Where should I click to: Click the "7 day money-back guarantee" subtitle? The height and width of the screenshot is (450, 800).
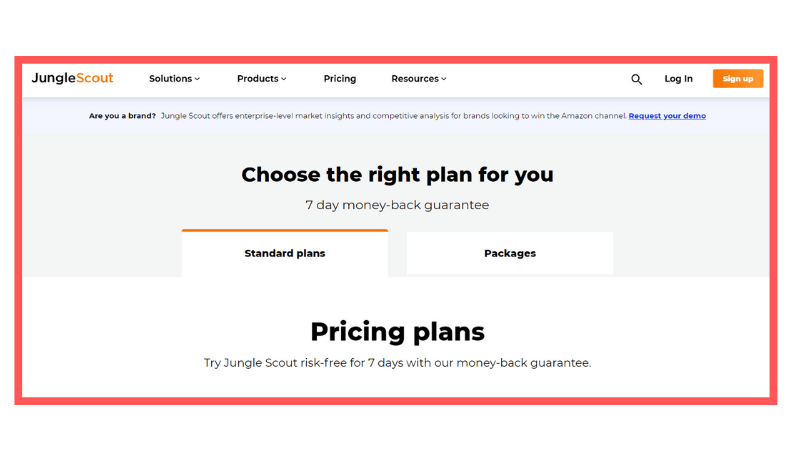pyautogui.click(x=397, y=205)
